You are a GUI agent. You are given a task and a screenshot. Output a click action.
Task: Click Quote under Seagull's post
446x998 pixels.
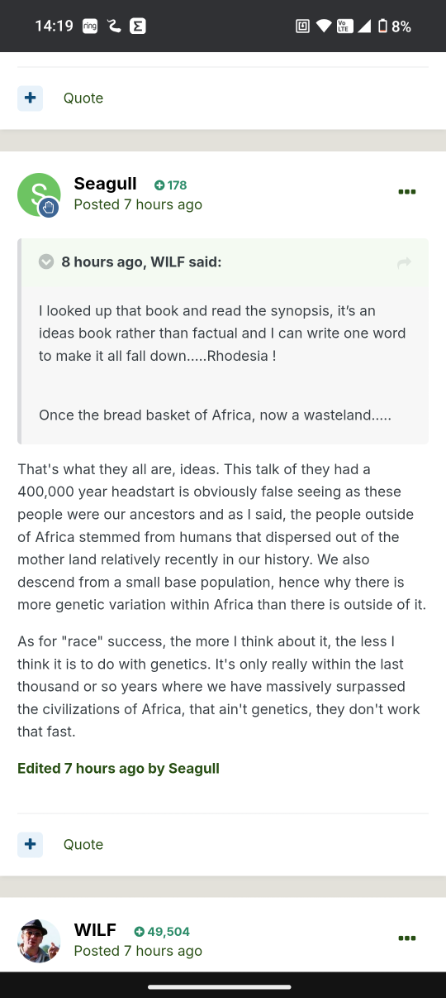83,845
